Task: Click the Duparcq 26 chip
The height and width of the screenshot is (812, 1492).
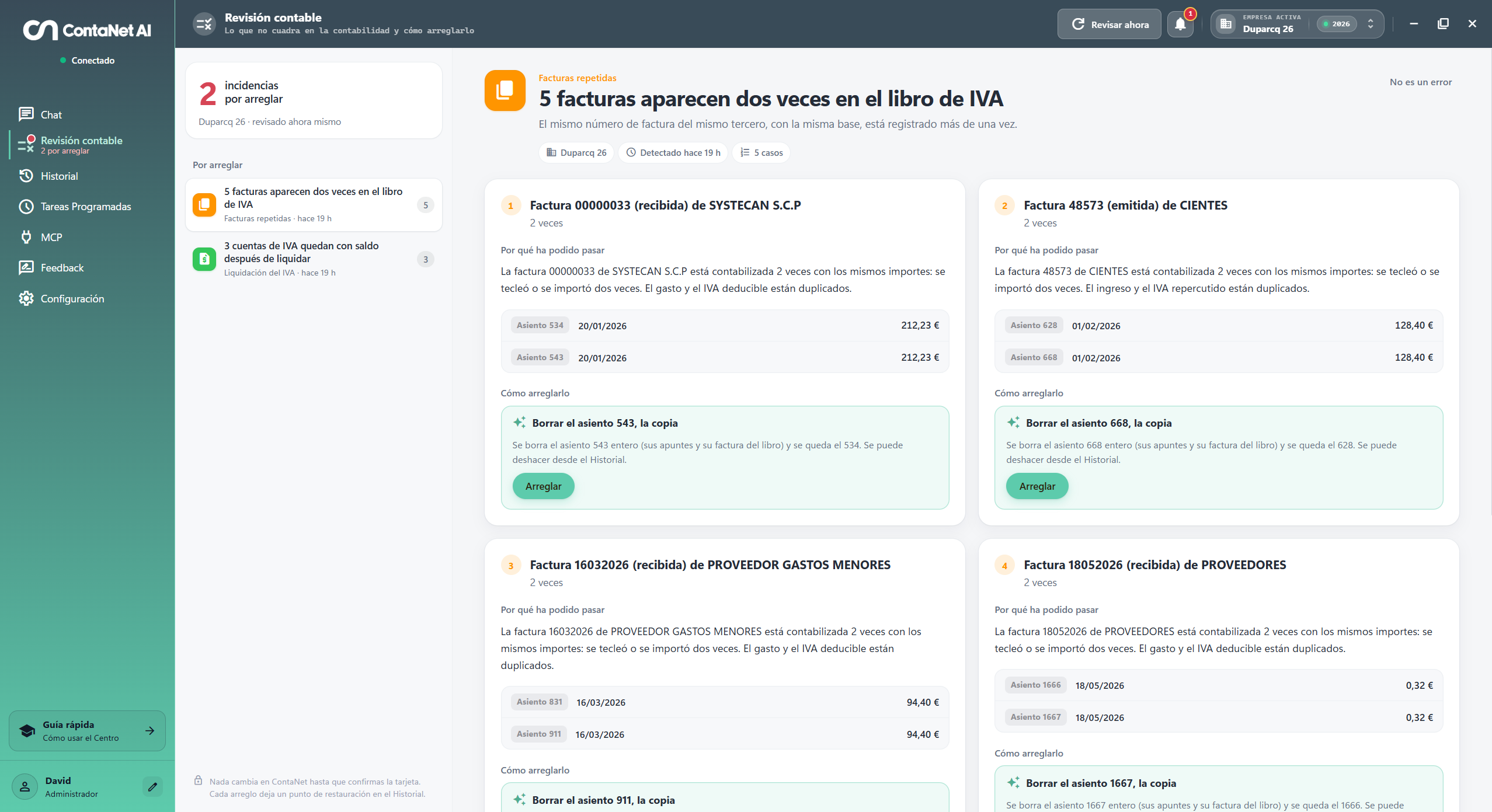Action: pyautogui.click(x=576, y=153)
